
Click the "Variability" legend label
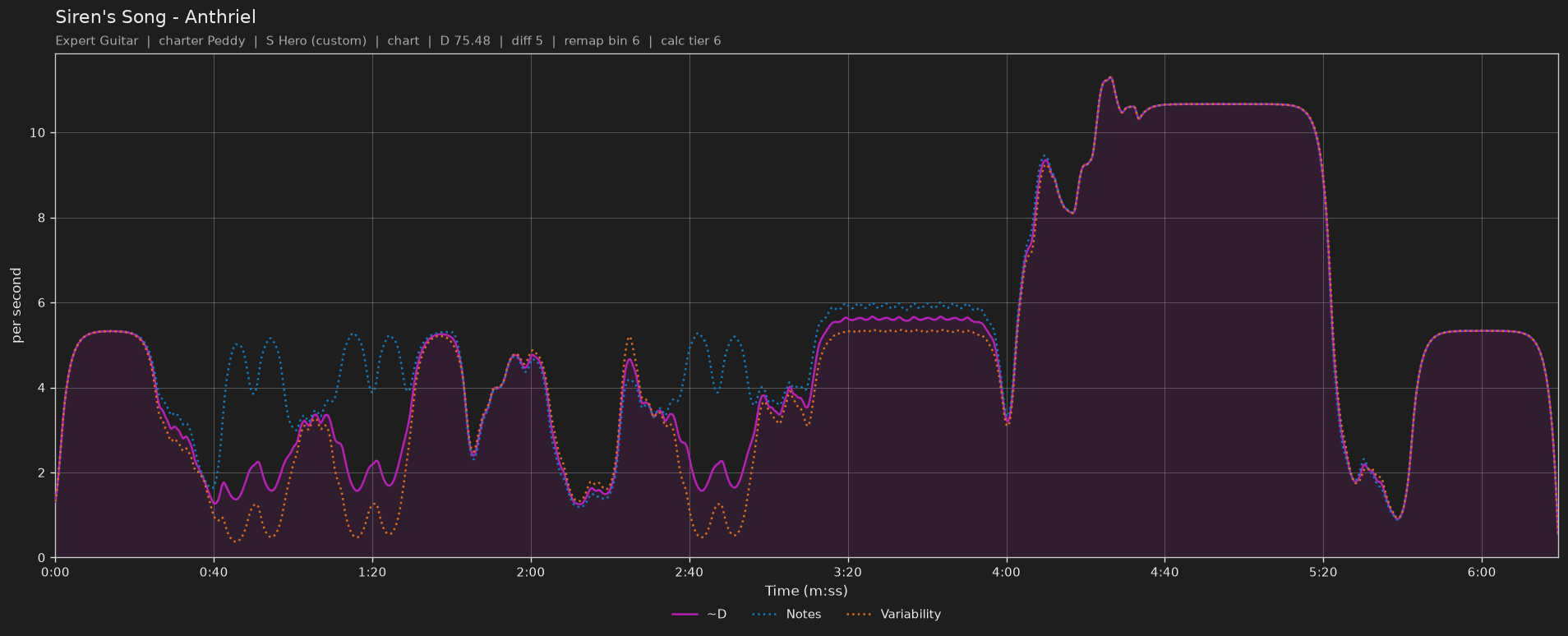click(911, 615)
